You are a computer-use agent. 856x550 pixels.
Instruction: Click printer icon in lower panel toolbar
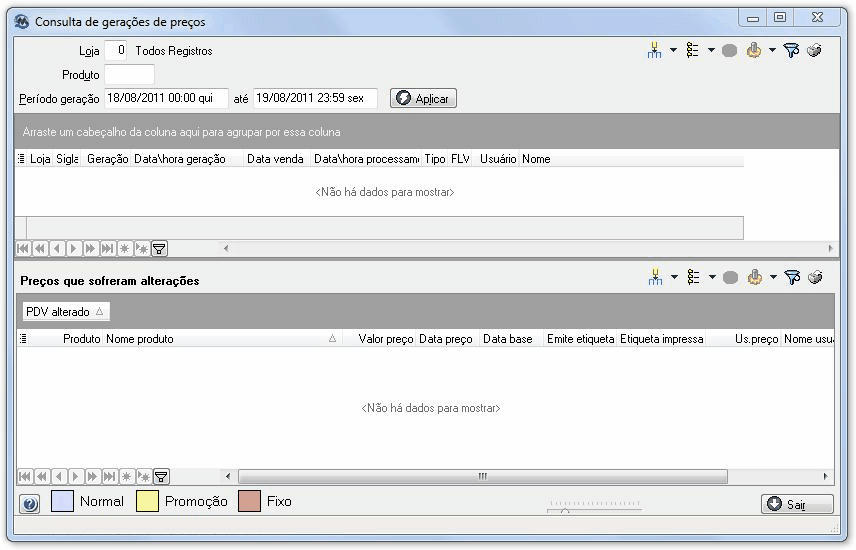pos(816,277)
